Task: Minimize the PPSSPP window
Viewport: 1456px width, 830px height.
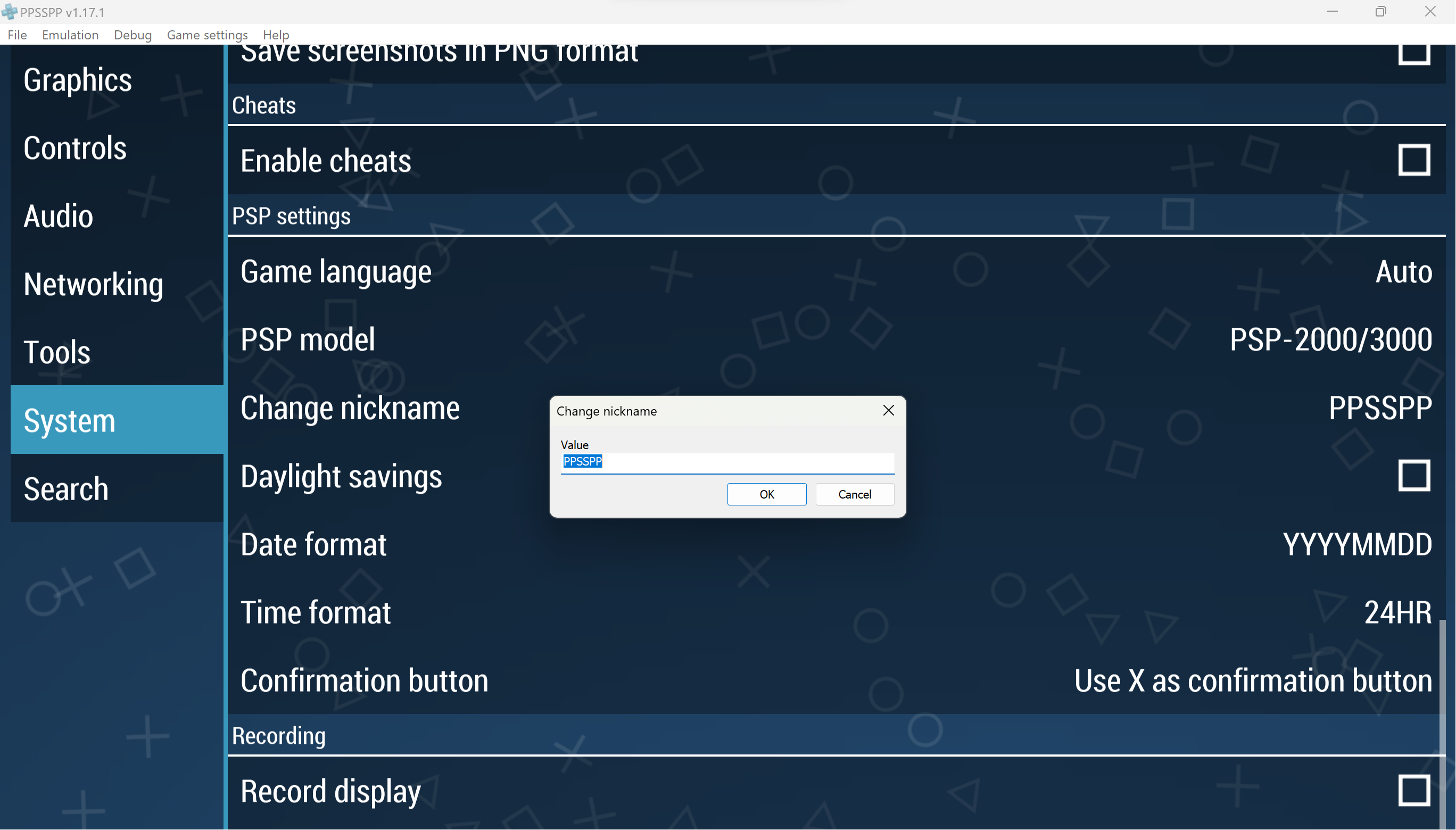Action: pyautogui.click(x=1333, y=11)
